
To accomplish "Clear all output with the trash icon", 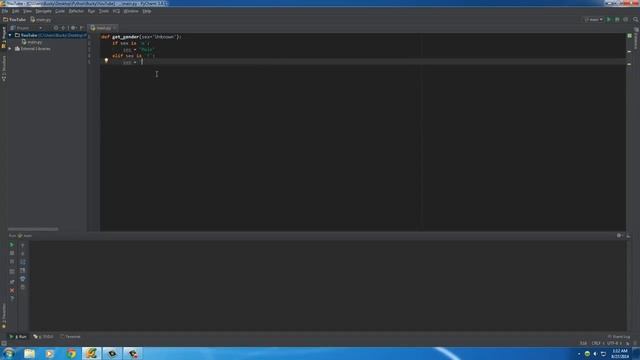I will (x=22, y=287).
